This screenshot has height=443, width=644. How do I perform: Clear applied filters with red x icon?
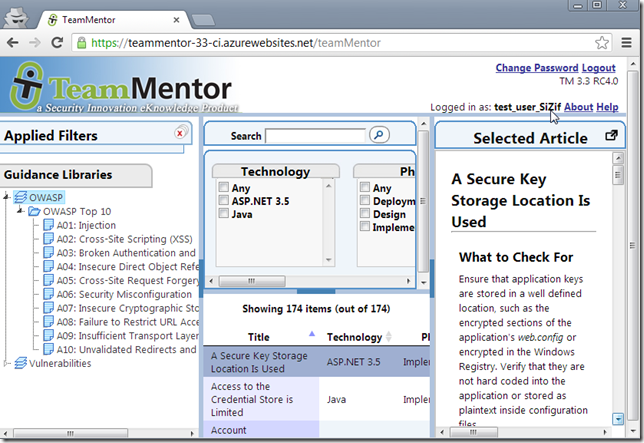(x=180, y=133)
